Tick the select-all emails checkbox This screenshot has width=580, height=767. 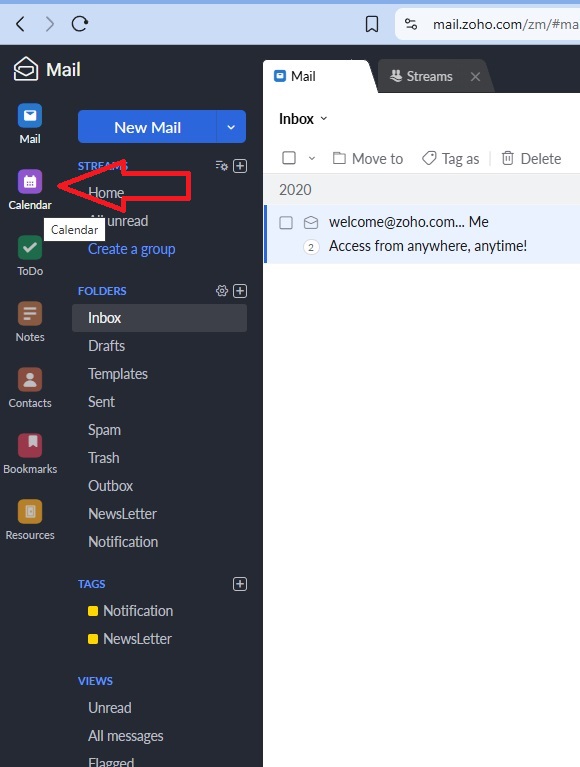coord(289,158)
